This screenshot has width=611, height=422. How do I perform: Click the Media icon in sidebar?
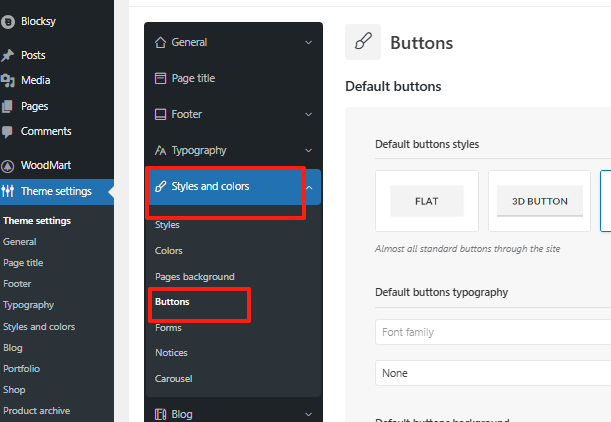pyautogui.click(x=8, y=80)
